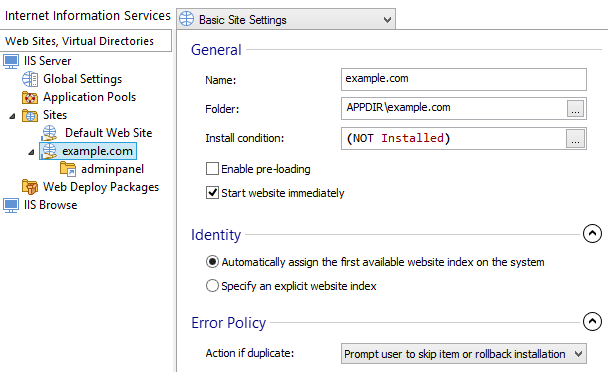Collapse the Sites tree node

[12, 116]
